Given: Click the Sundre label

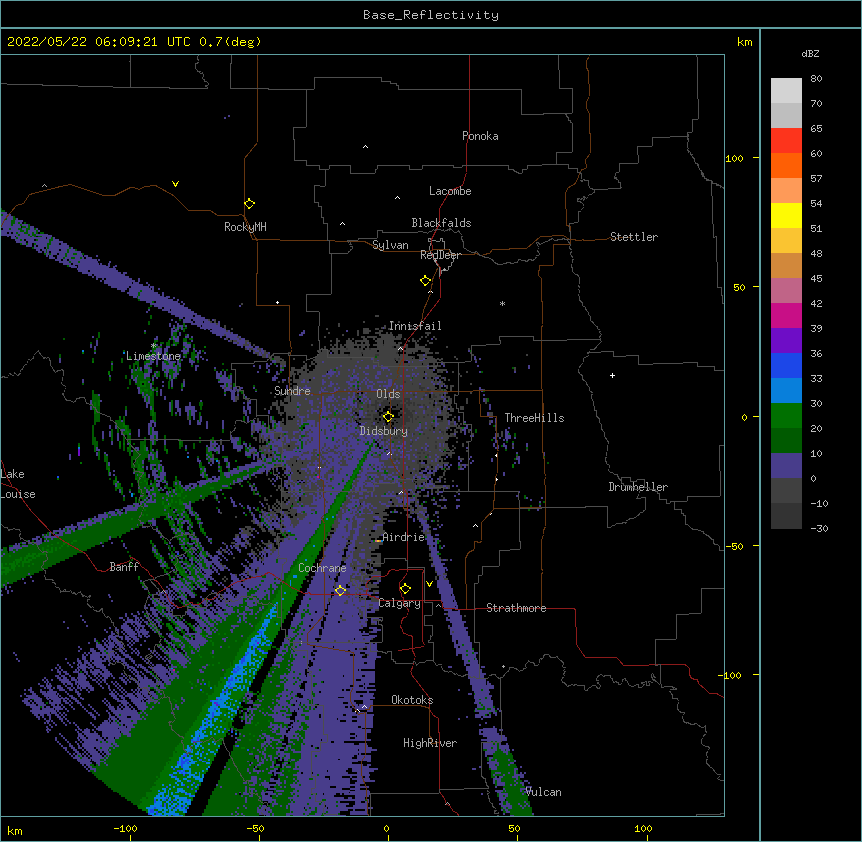Looking at the screenshot, I should point(292,391).
